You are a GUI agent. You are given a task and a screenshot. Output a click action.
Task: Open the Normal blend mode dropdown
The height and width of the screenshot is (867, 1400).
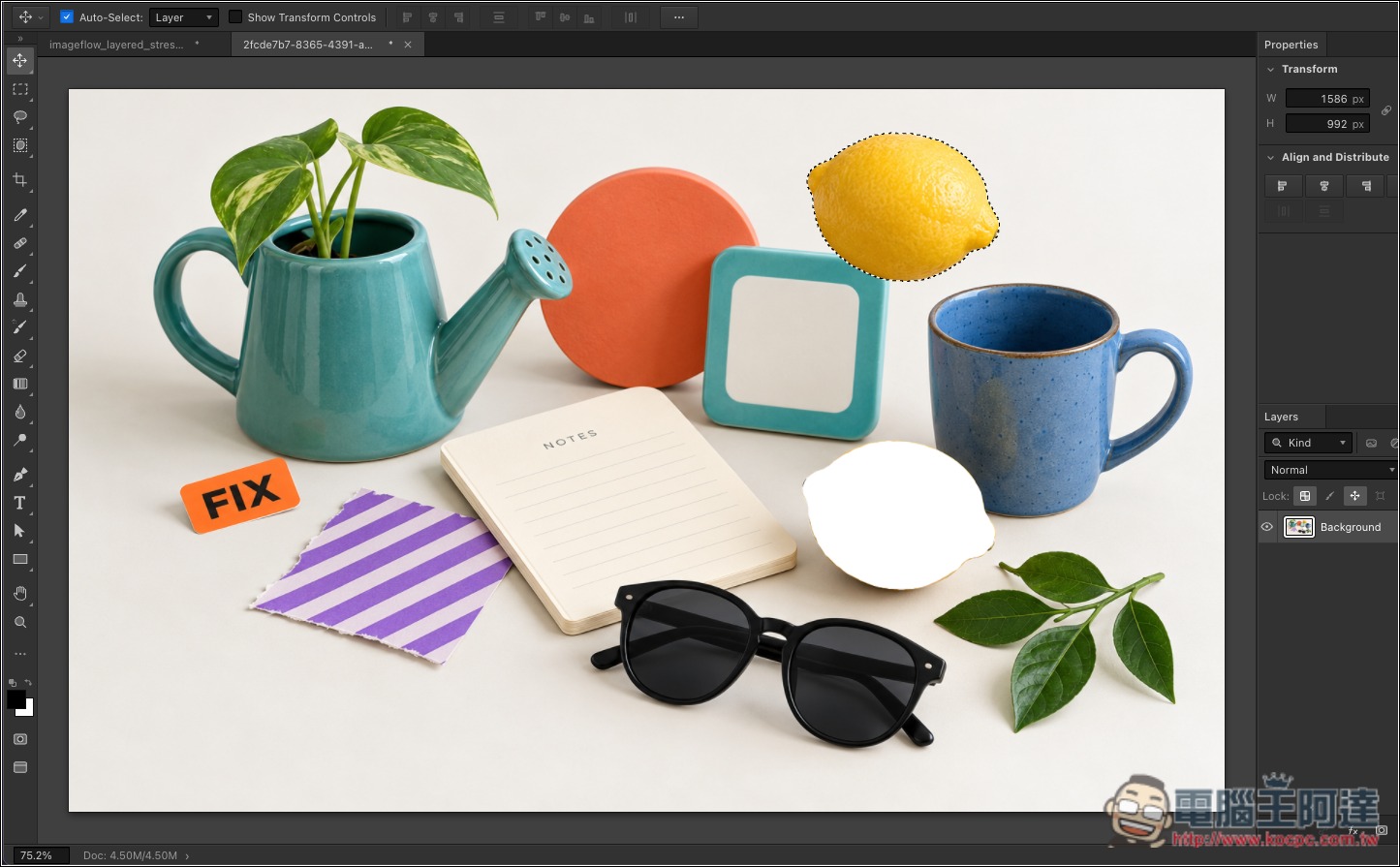coord(1330,470)
